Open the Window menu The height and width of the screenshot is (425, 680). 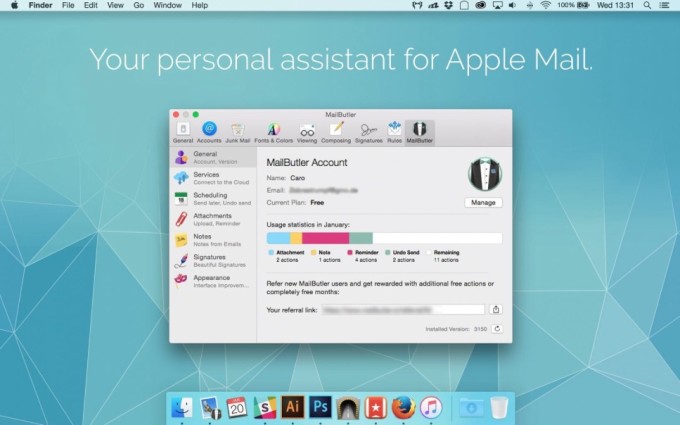coord(167,5)
